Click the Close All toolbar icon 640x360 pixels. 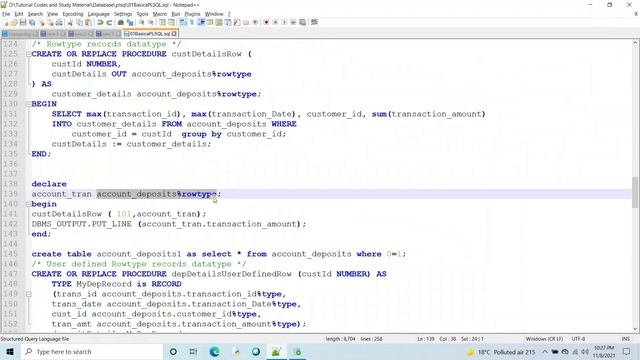(50, 22)
